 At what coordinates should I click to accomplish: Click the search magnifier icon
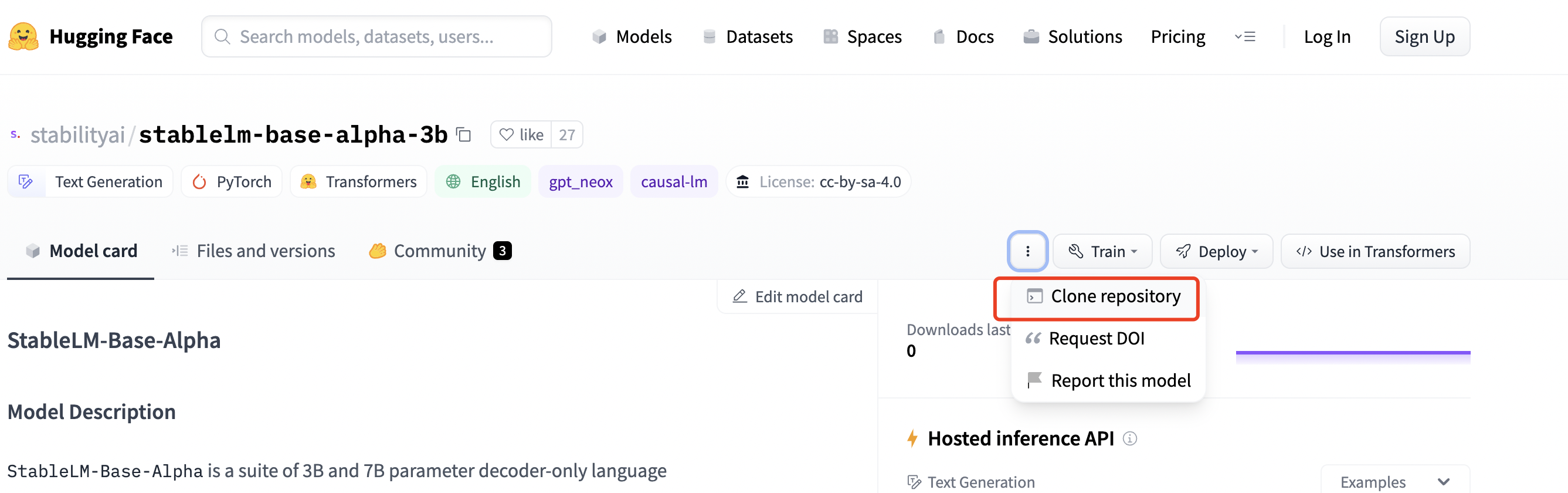pos(222,36)
